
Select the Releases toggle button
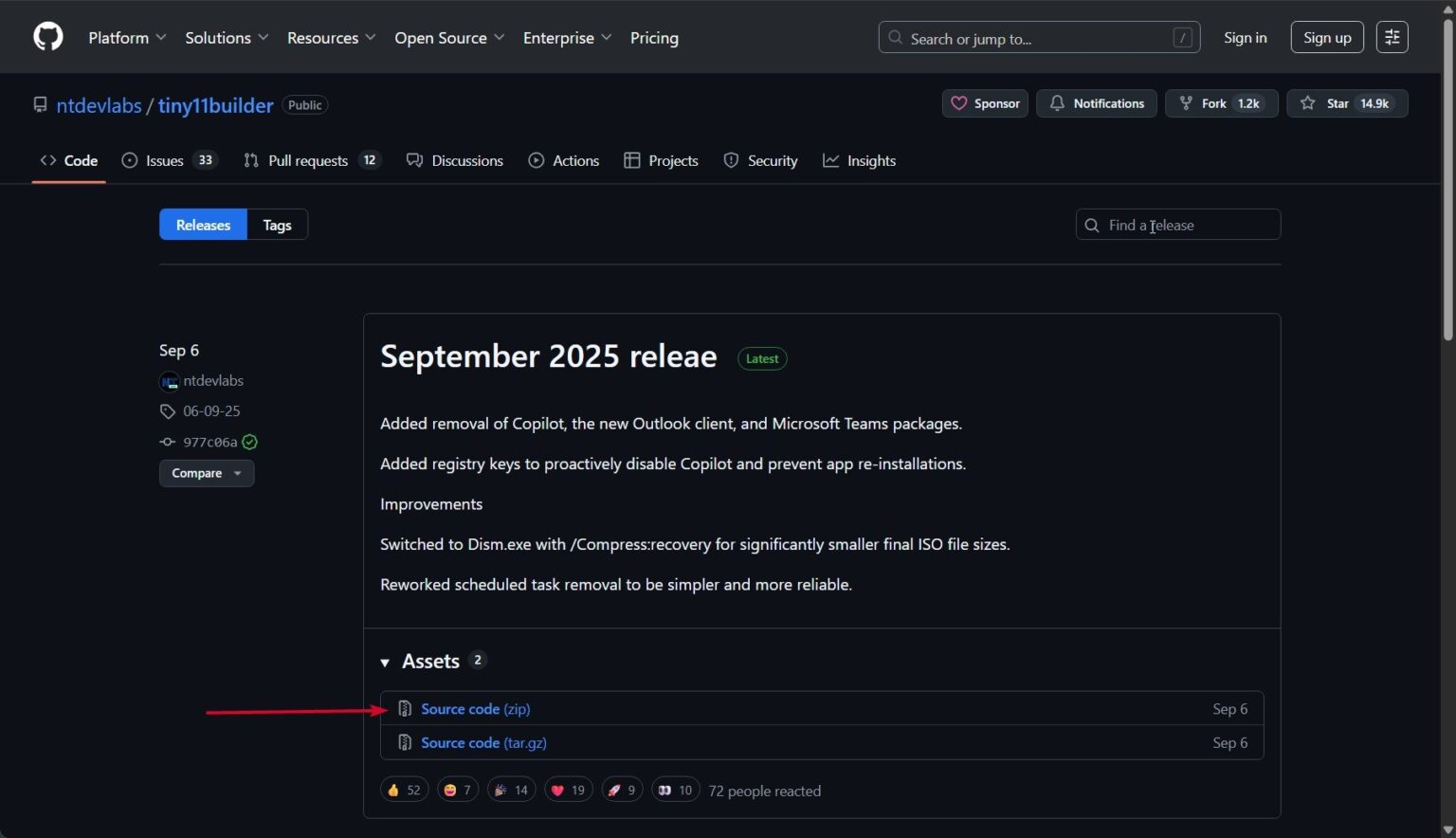point(203,225)
